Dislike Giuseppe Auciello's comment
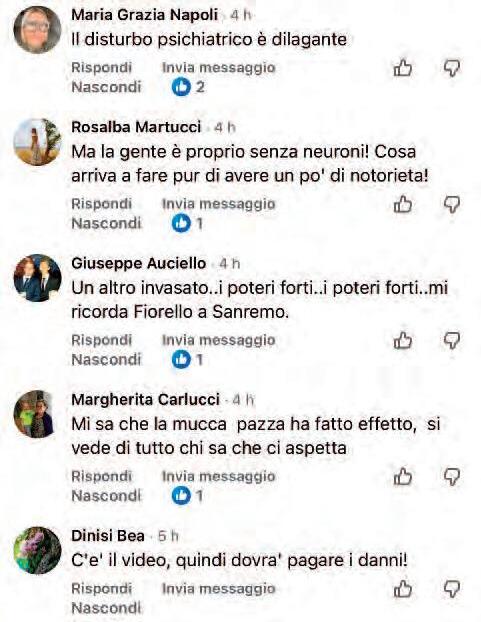Viewport: 481px width, 622px height. point(451,341)
